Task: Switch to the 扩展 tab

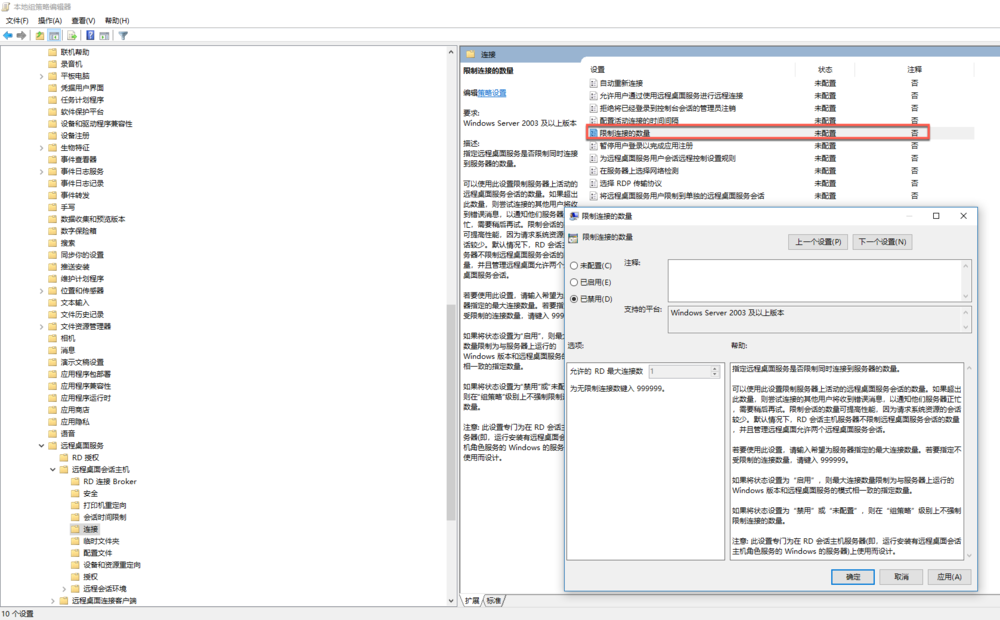Action: [472, 600]
